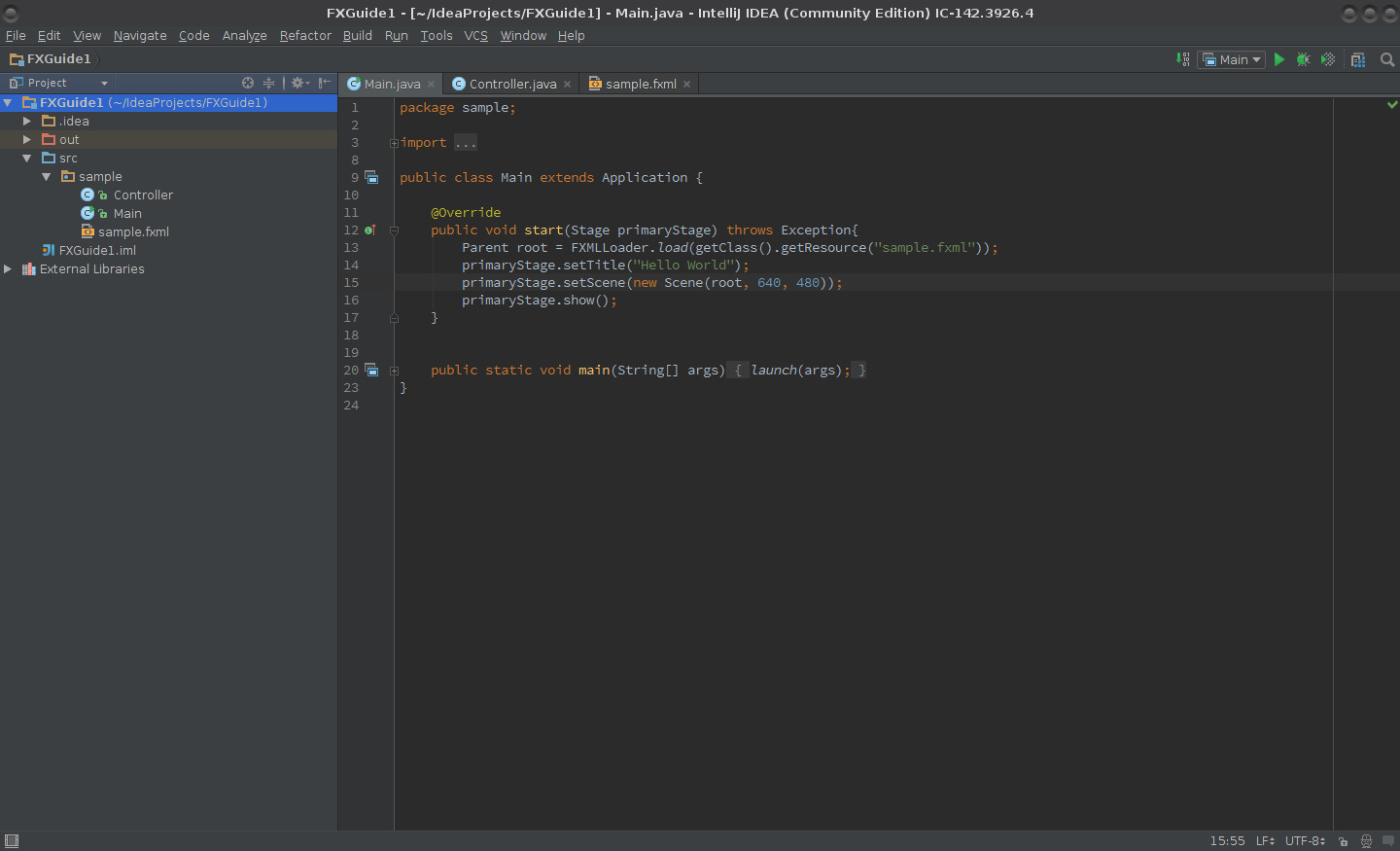This screenshot has width=1400, height=851.
Task: Open the UTF-8 encoding selector
Action: pyautogui.click(x=1305, y=841)
